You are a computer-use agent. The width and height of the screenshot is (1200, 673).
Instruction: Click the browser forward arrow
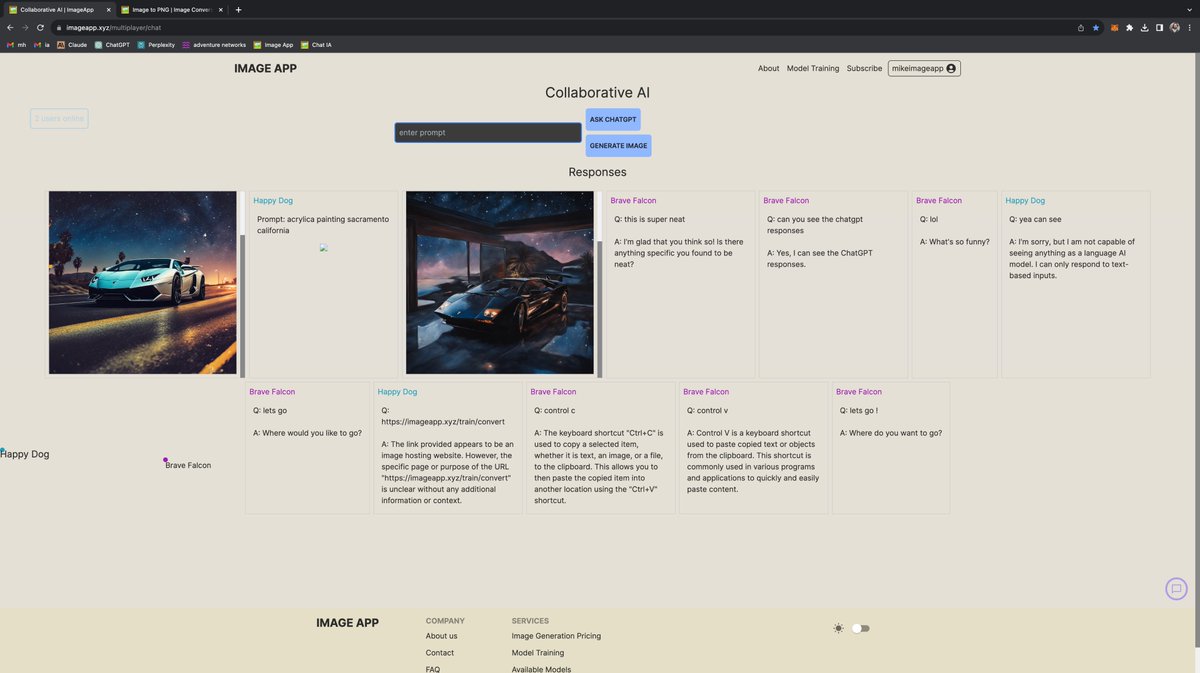point(25,28)
